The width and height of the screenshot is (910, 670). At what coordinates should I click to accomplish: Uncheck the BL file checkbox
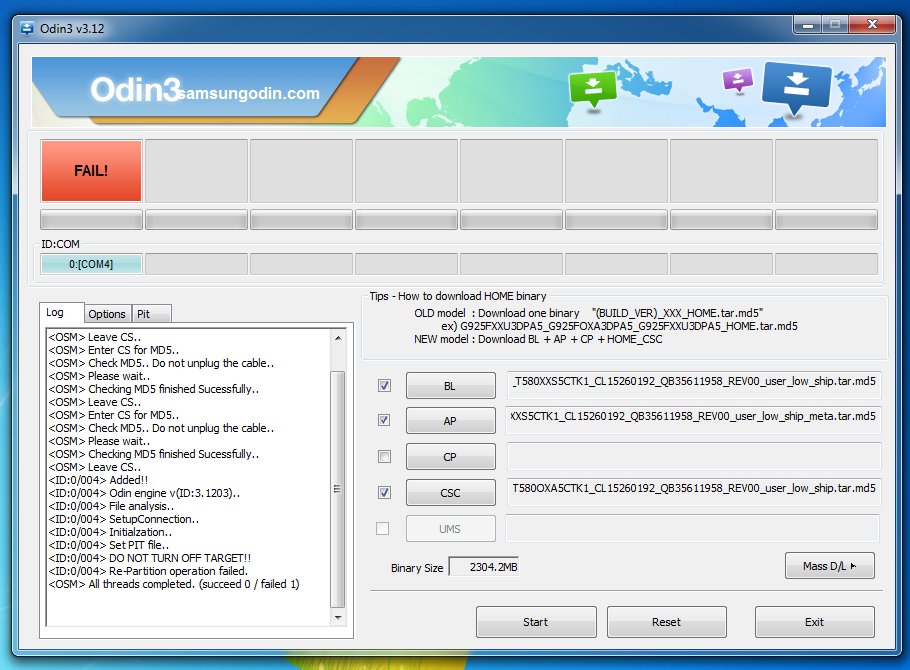coord(384,386)
